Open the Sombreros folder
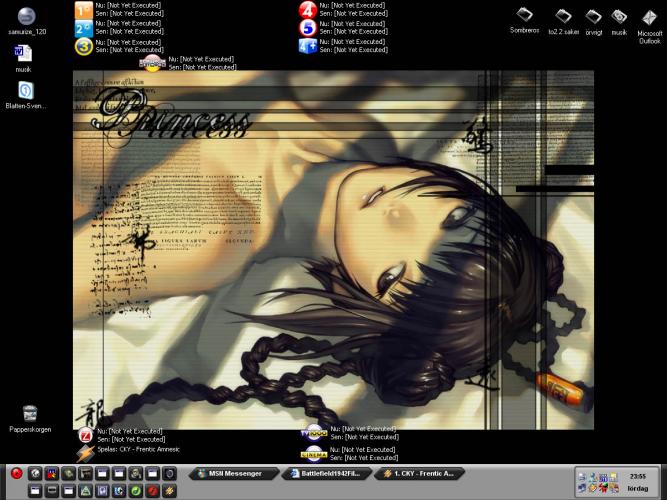The width and height of the screenshot is (667, 500). point(524,16)
